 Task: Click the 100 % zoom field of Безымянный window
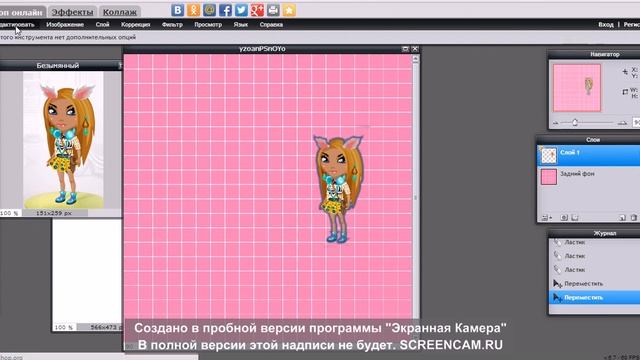click(10, 213)
